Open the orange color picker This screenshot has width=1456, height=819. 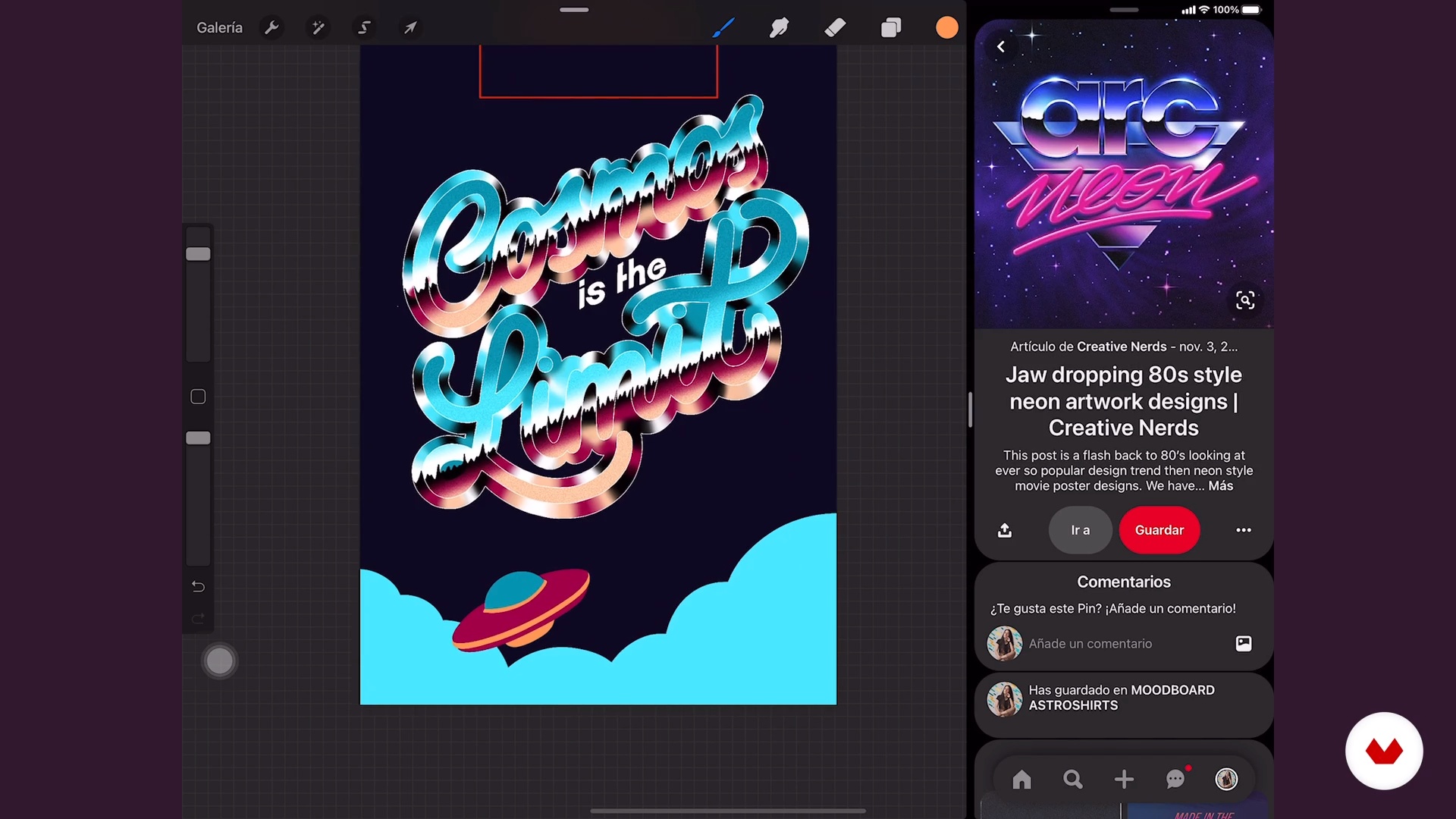point(946,28)
